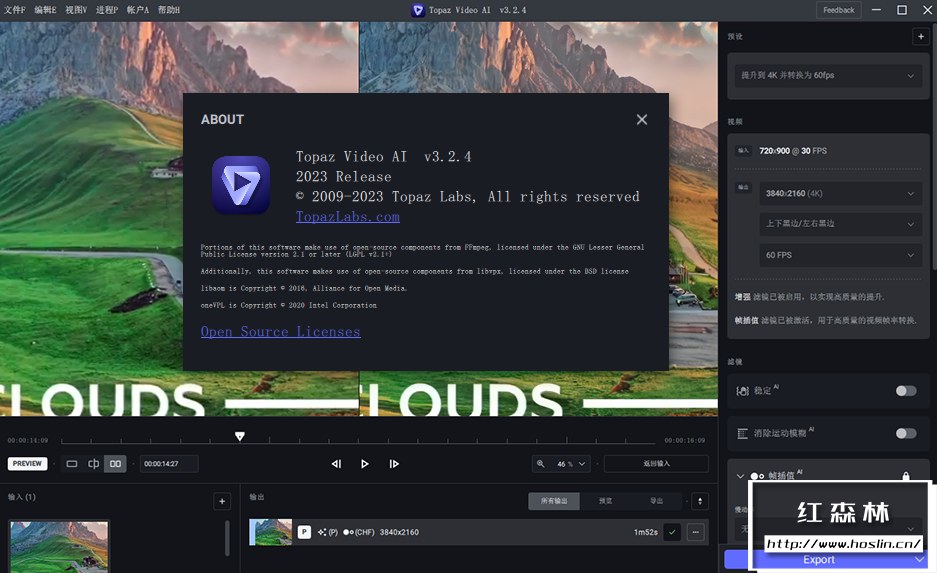This screenshot has width=937, height=573.
Task: Click the 消除运动模糊 filter icon
Action: coord(743,433)
